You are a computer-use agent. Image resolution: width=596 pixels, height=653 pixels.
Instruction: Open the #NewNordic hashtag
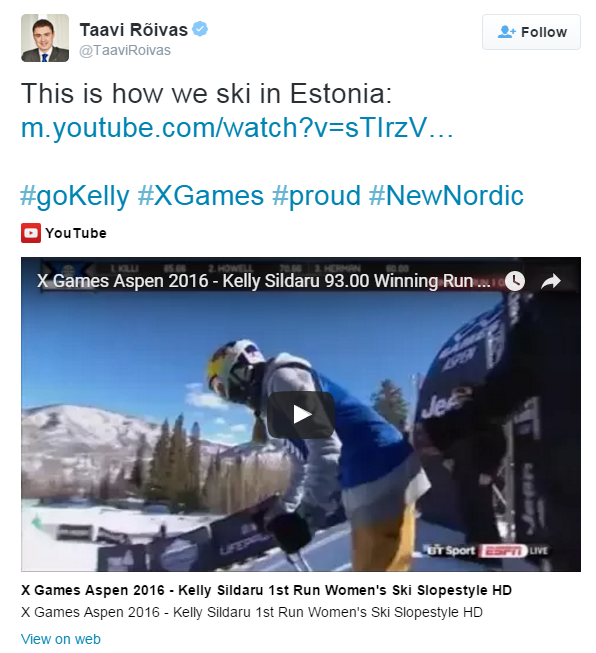446,195
